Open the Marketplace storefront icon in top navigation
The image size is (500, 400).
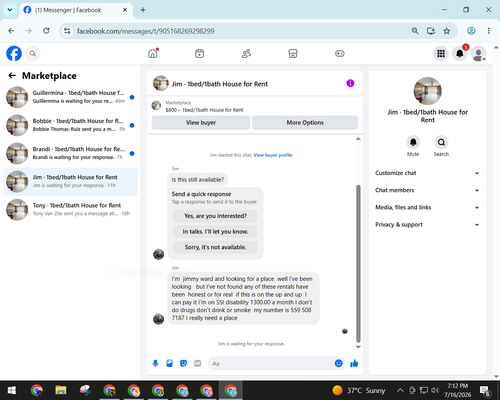point(293,53)
